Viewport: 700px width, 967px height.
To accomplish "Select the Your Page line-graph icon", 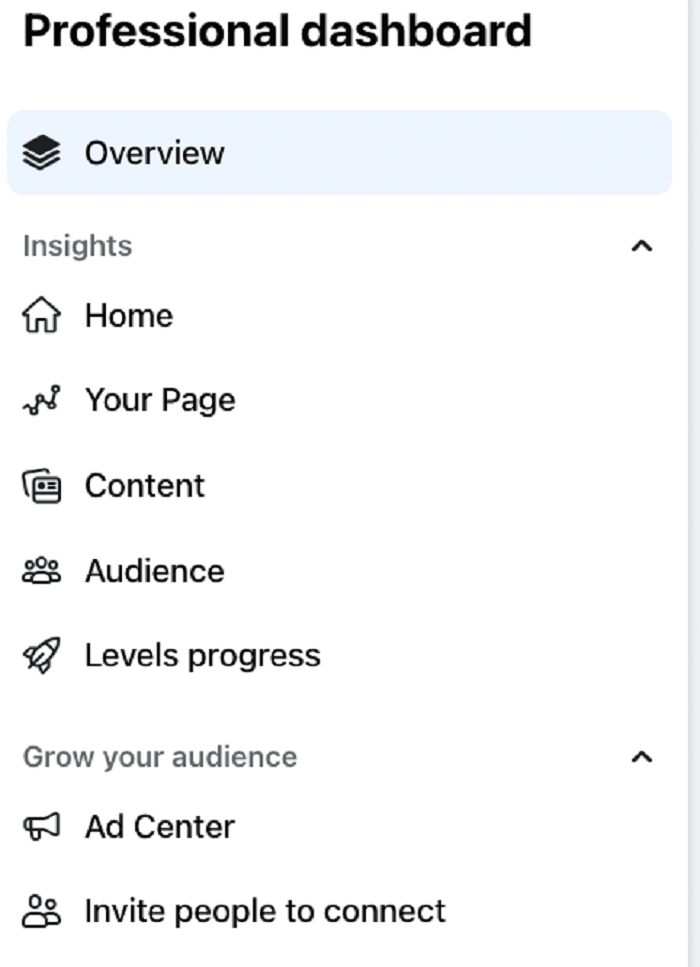I will click(41, 400).
